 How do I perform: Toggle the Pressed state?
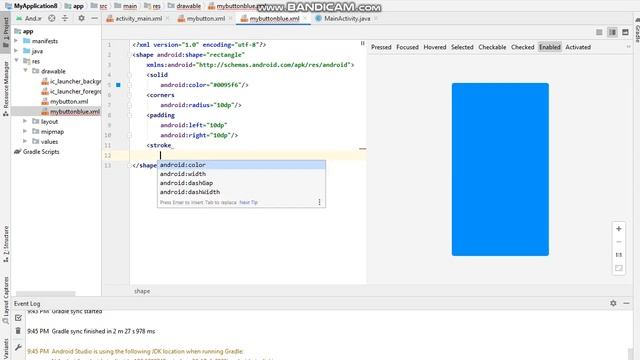[x=381, y=47]
